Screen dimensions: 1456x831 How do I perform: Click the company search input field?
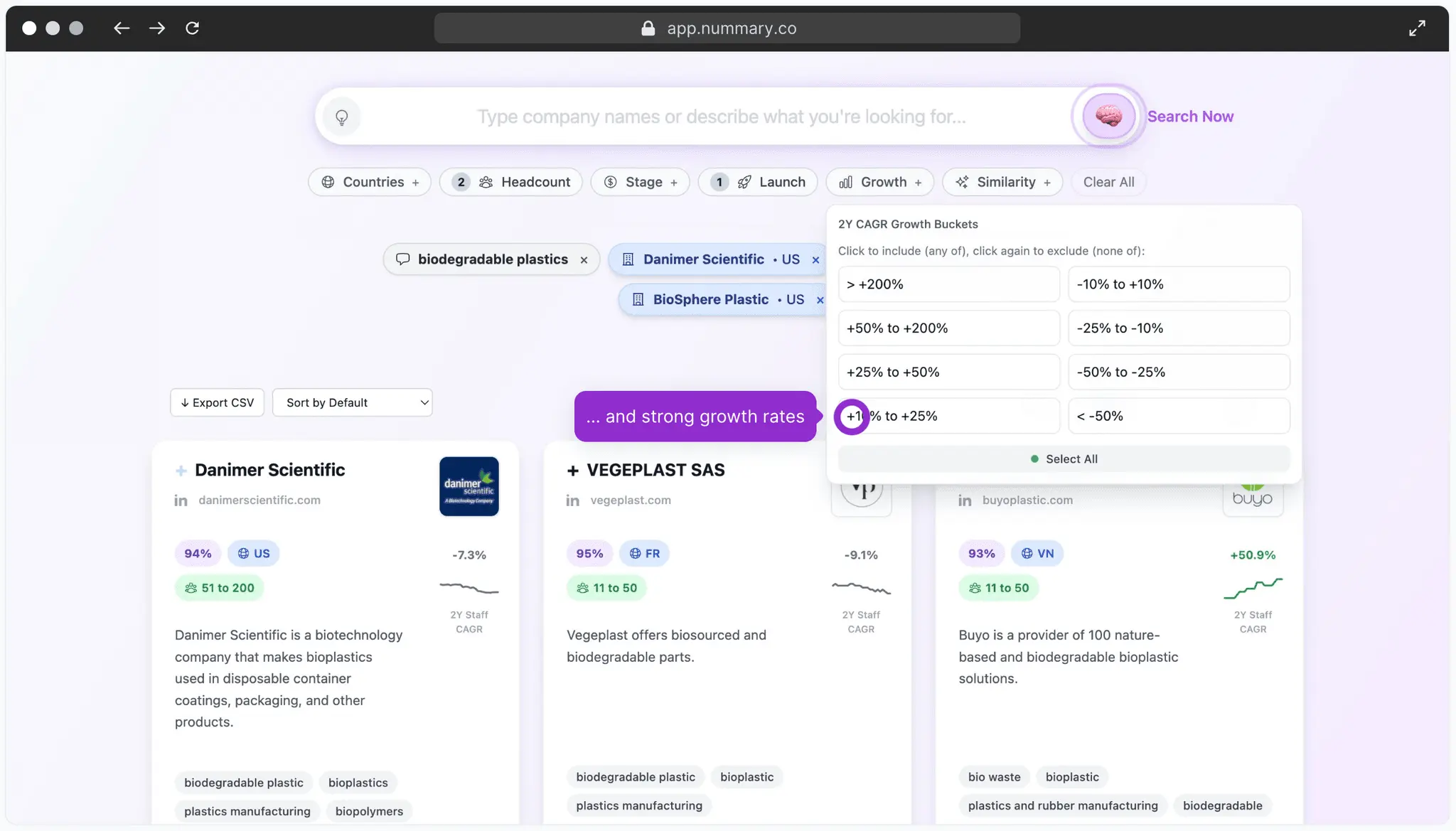pyautogui.click(x=721, y=117)
